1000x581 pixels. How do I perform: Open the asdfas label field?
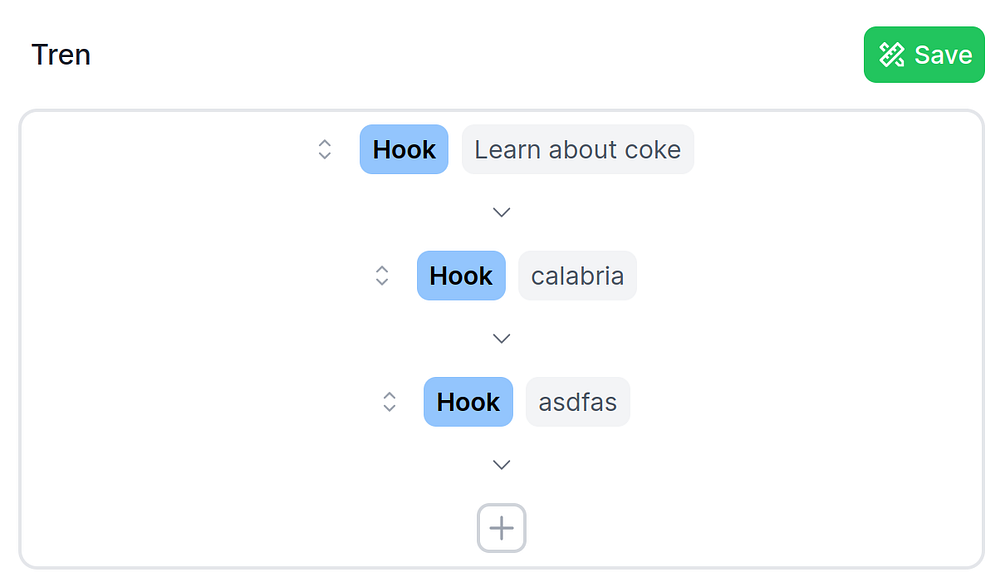pos(577,402)
